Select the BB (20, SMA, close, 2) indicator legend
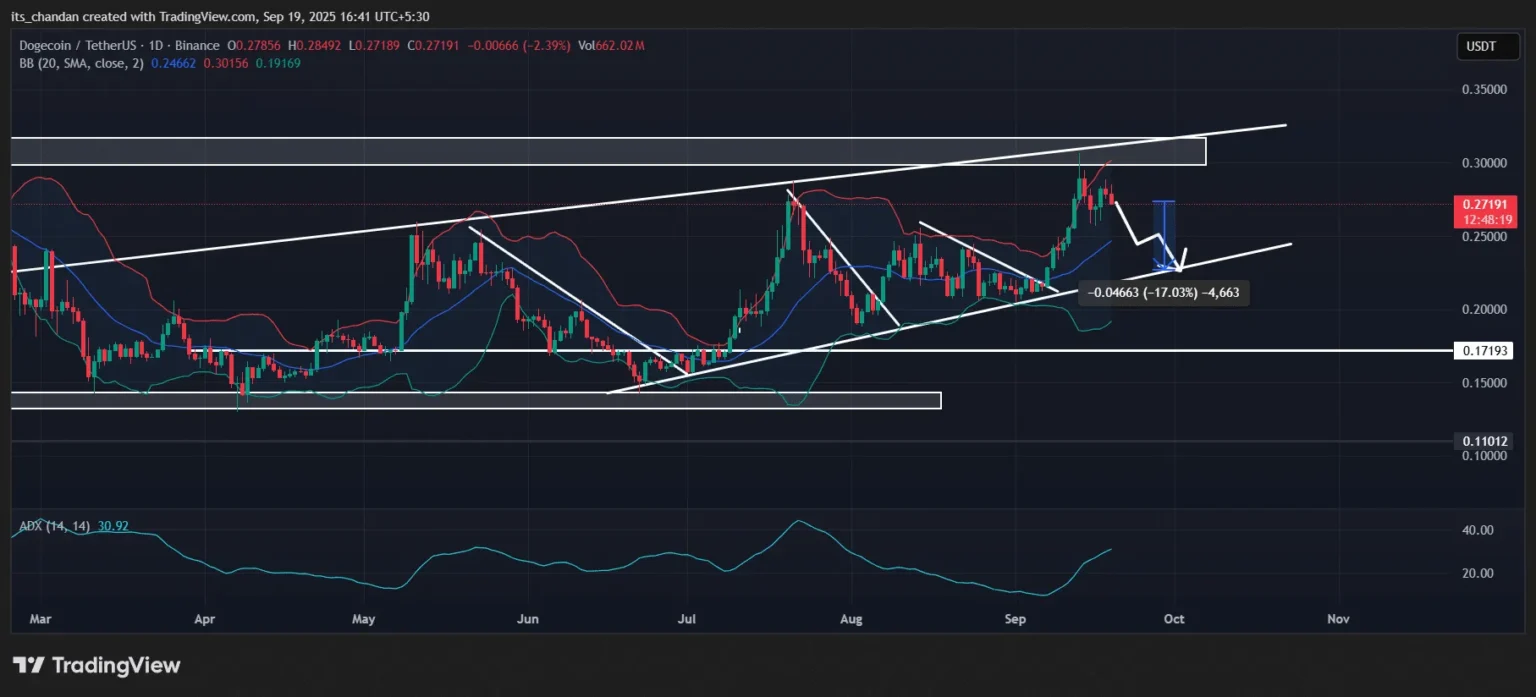Screen dimensions: 1536x697 point(80,64)
